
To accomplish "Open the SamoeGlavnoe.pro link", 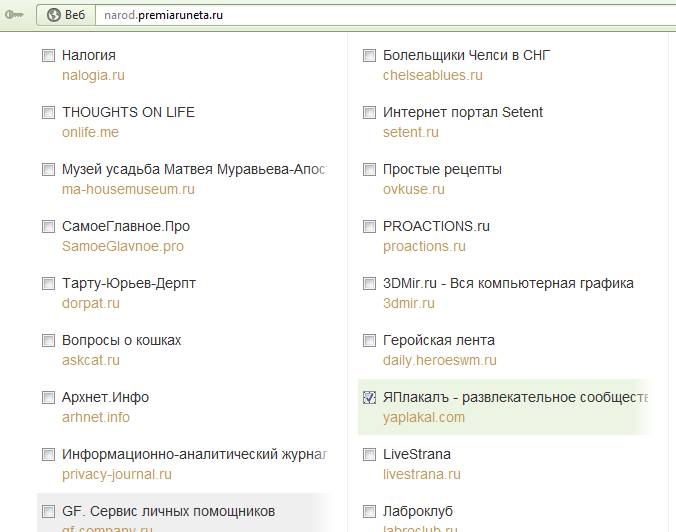I will (x=123, y=246).
